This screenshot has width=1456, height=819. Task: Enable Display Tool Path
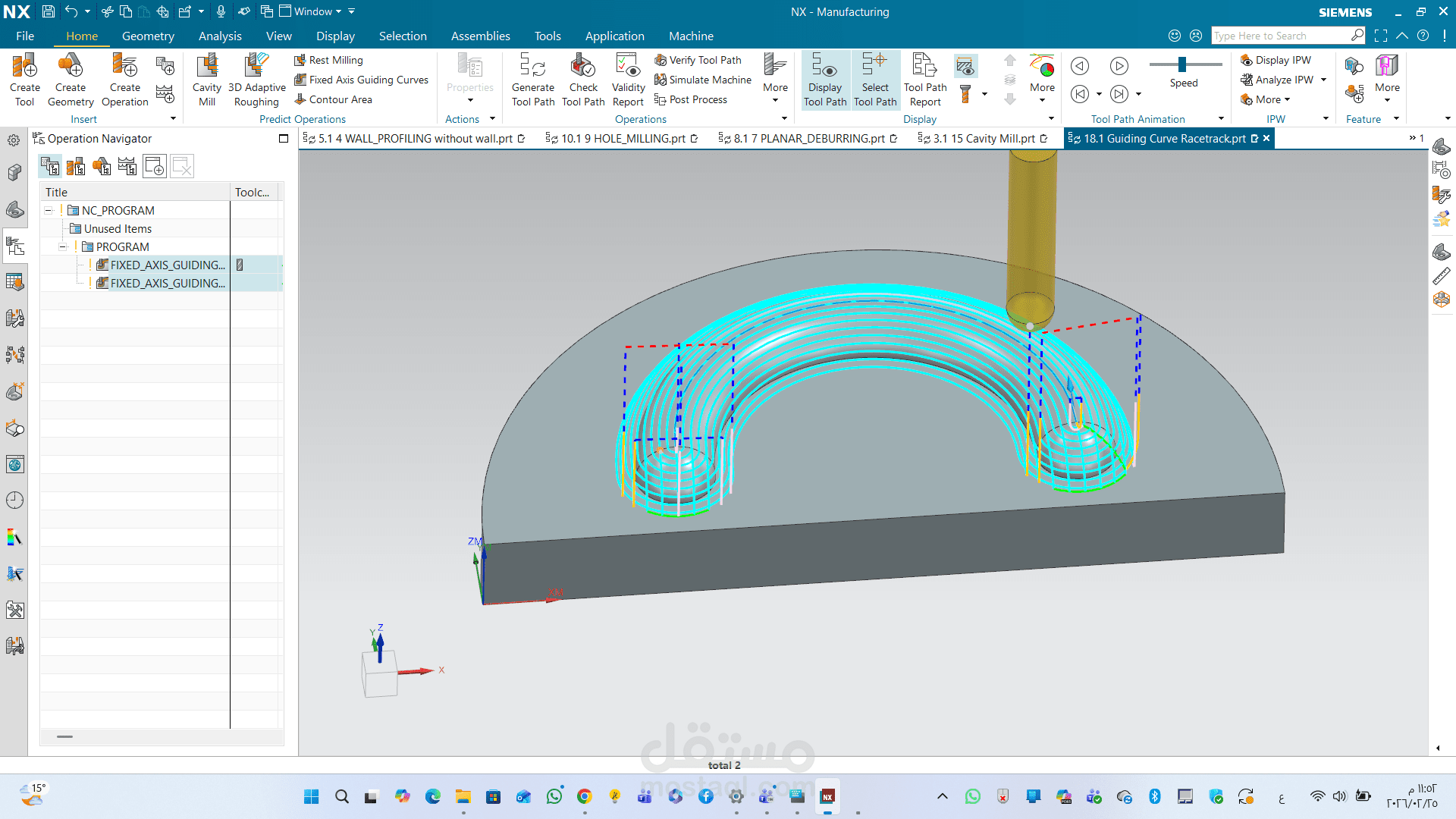[824, 79]
